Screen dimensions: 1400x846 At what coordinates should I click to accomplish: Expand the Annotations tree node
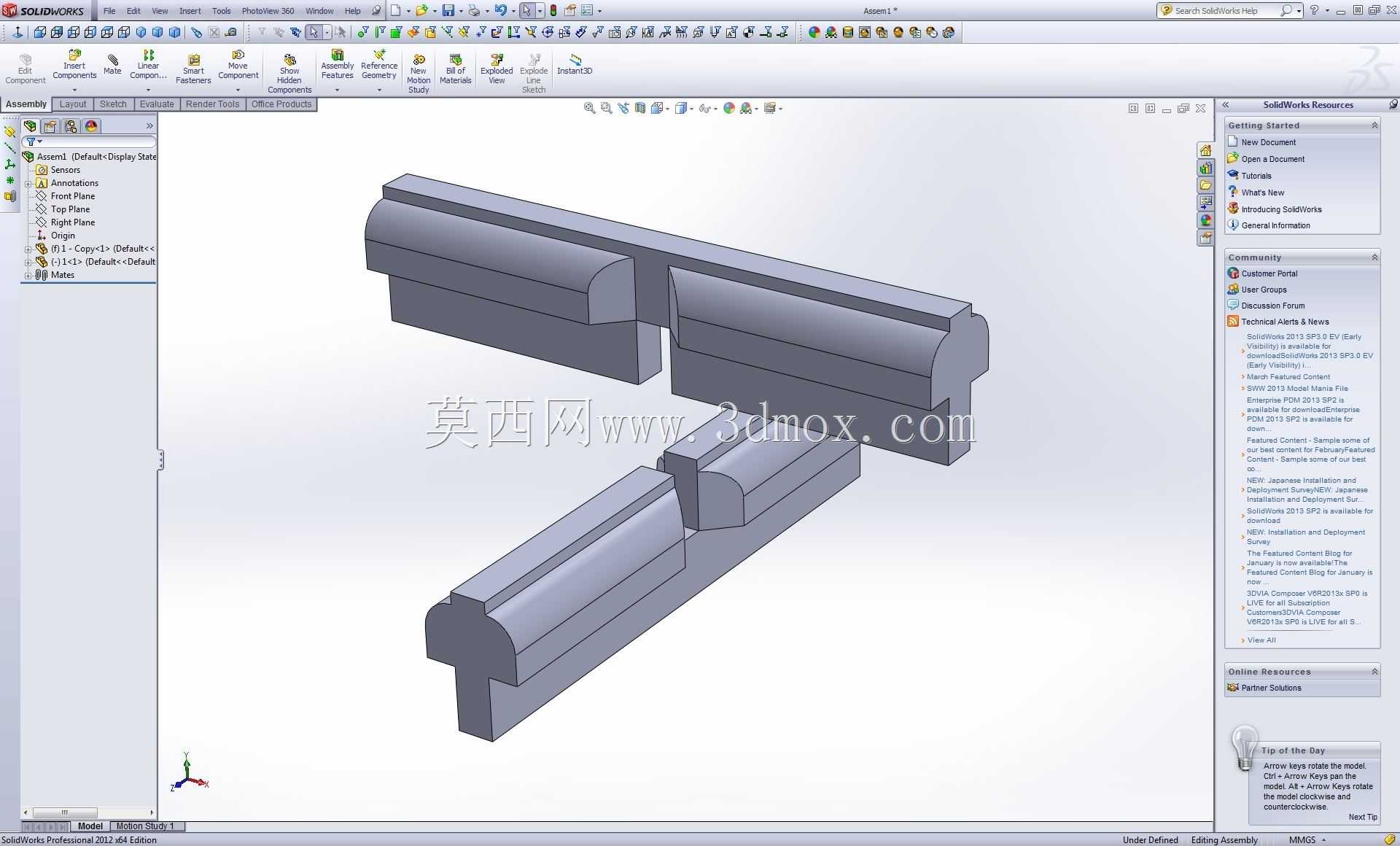click(28, 183)
